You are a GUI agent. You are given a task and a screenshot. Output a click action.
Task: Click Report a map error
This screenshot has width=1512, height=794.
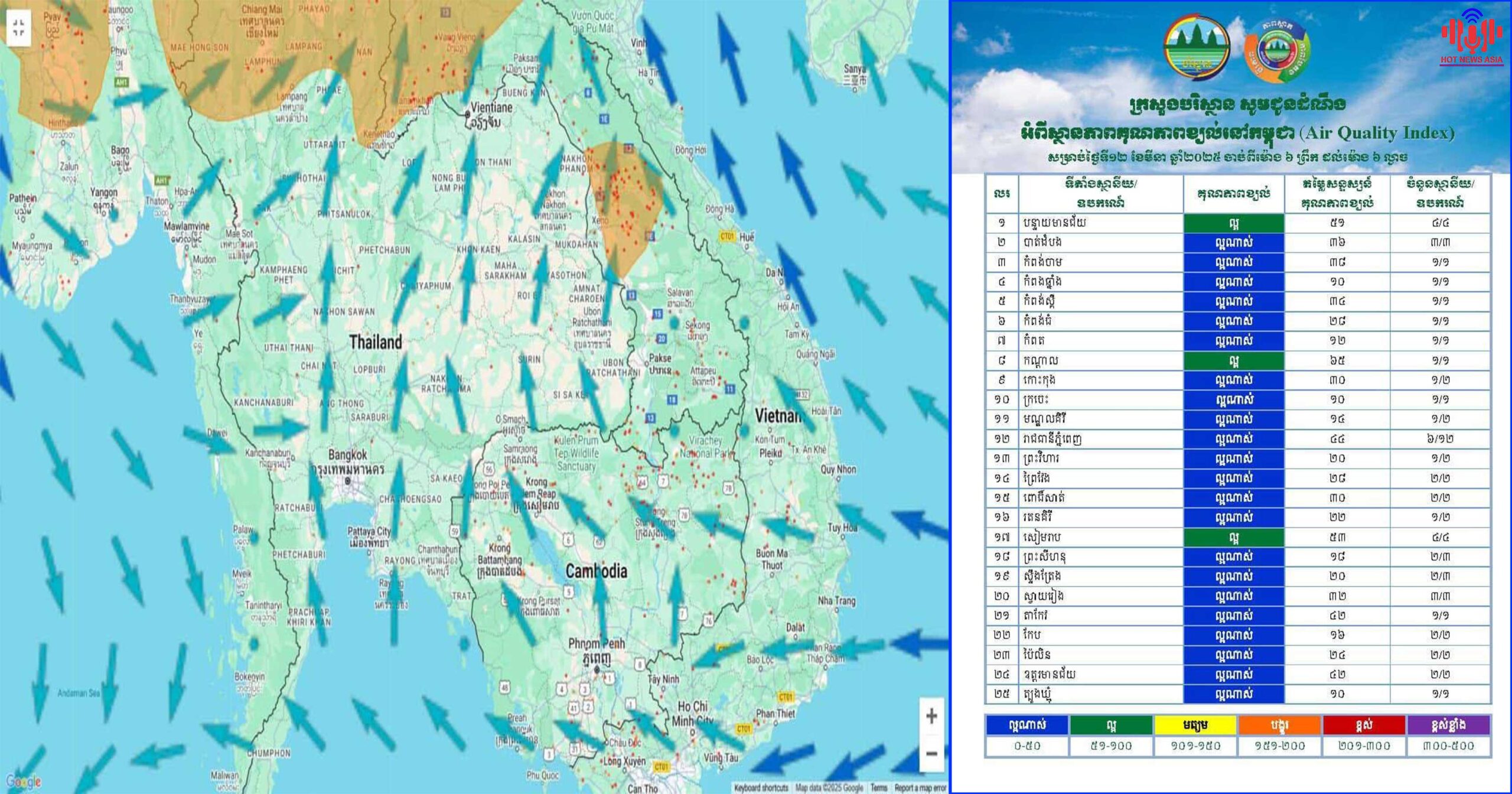point(920,788)
